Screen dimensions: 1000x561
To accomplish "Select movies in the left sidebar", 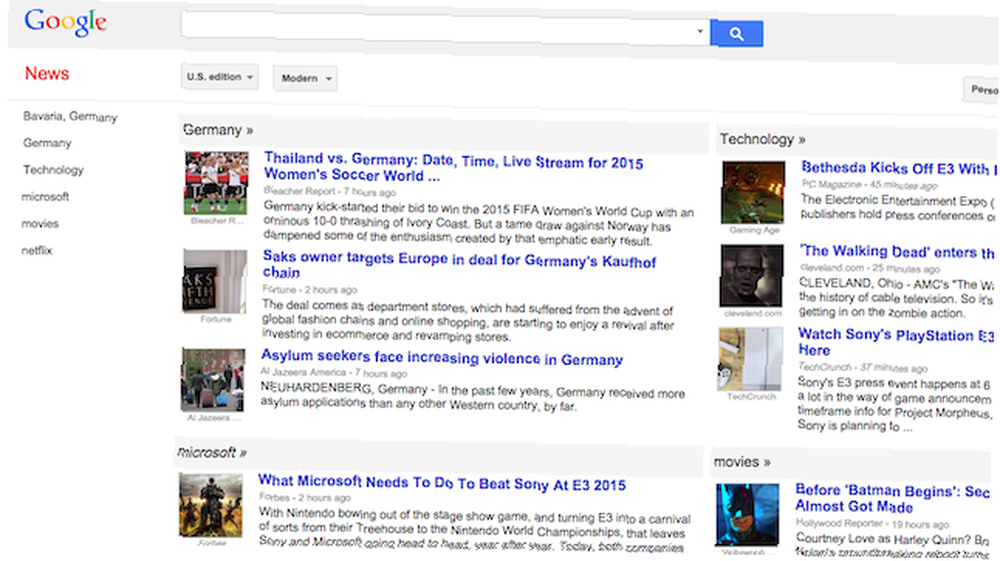I will pyautogui.click(x=40, y=224).
